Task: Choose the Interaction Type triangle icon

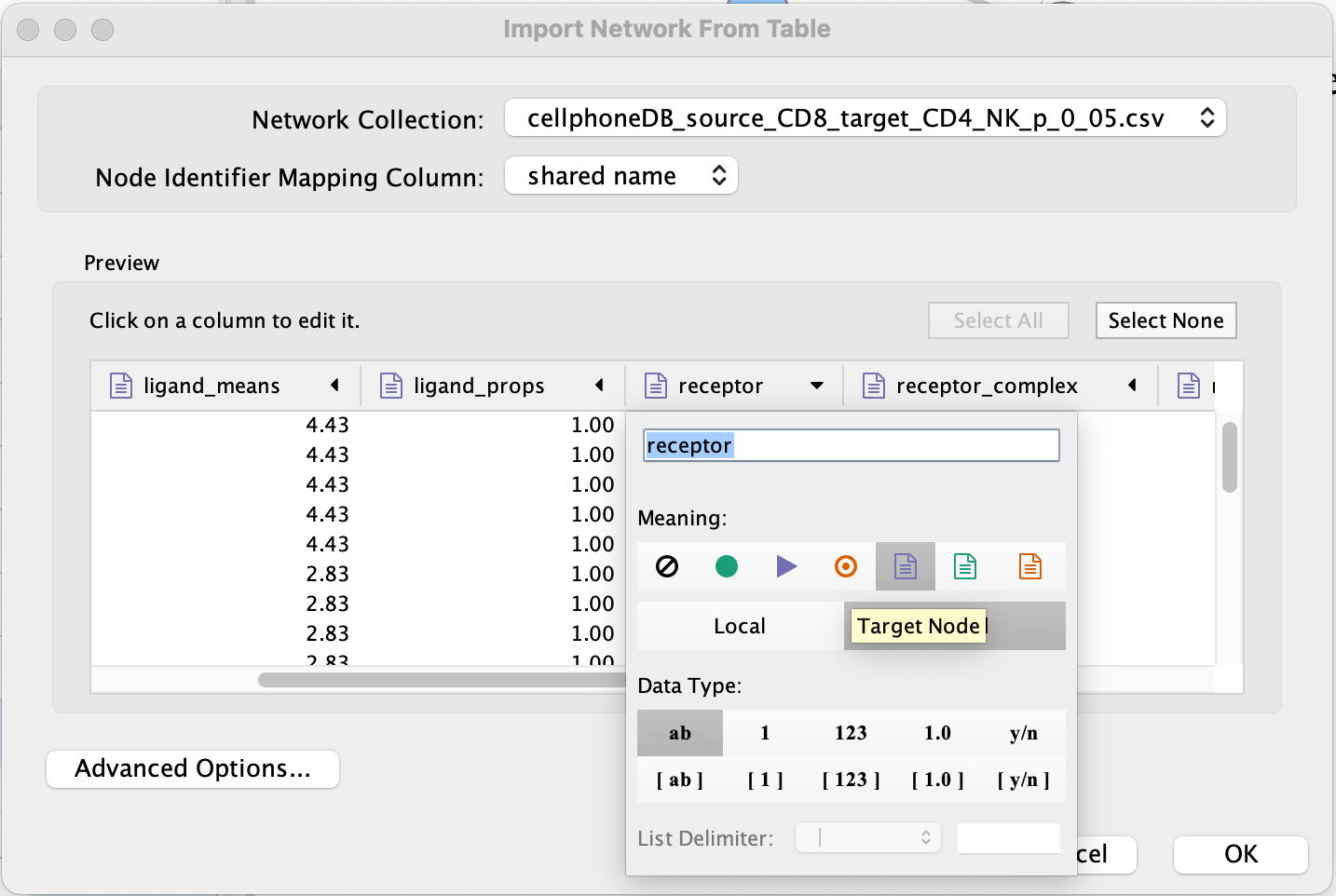Action: [x=786, y=566]
